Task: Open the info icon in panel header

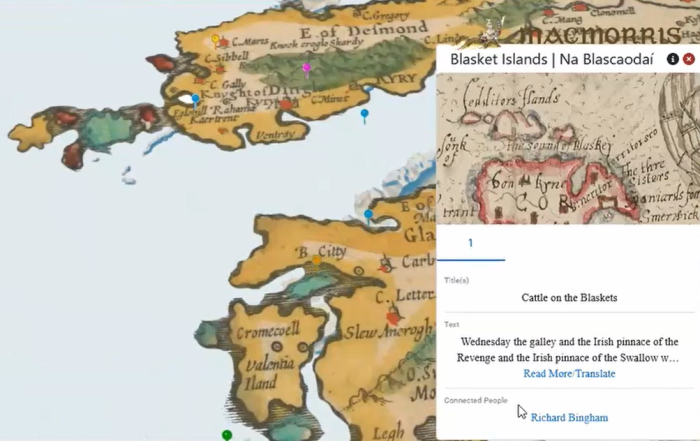Action: 673,59
